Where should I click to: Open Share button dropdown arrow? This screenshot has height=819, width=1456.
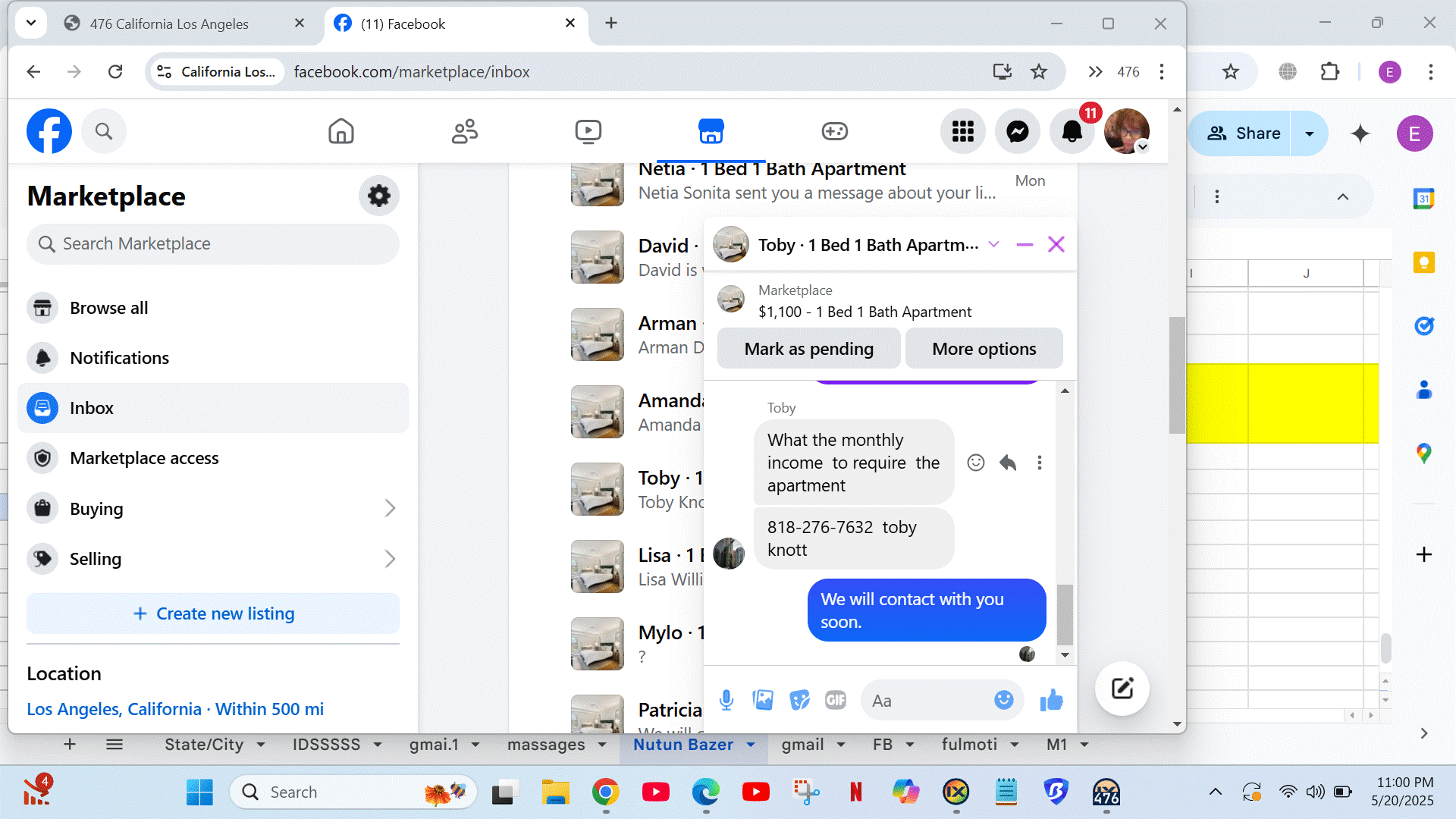tap(1309, 133)
